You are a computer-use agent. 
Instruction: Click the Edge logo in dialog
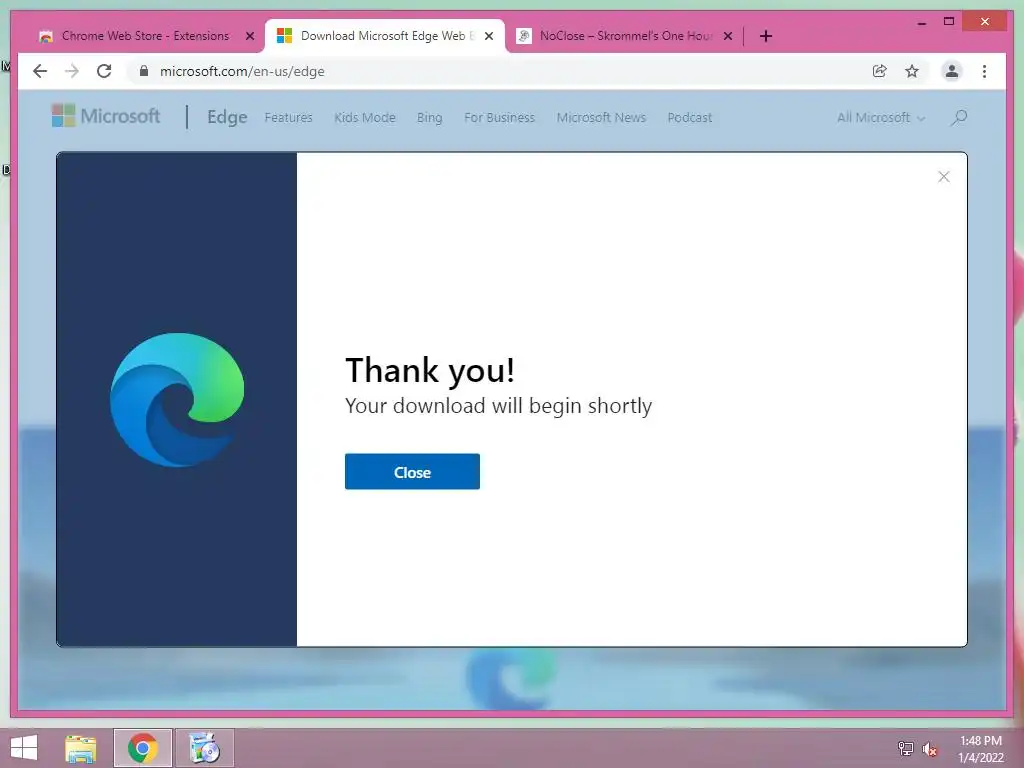[x=177, y=400]
